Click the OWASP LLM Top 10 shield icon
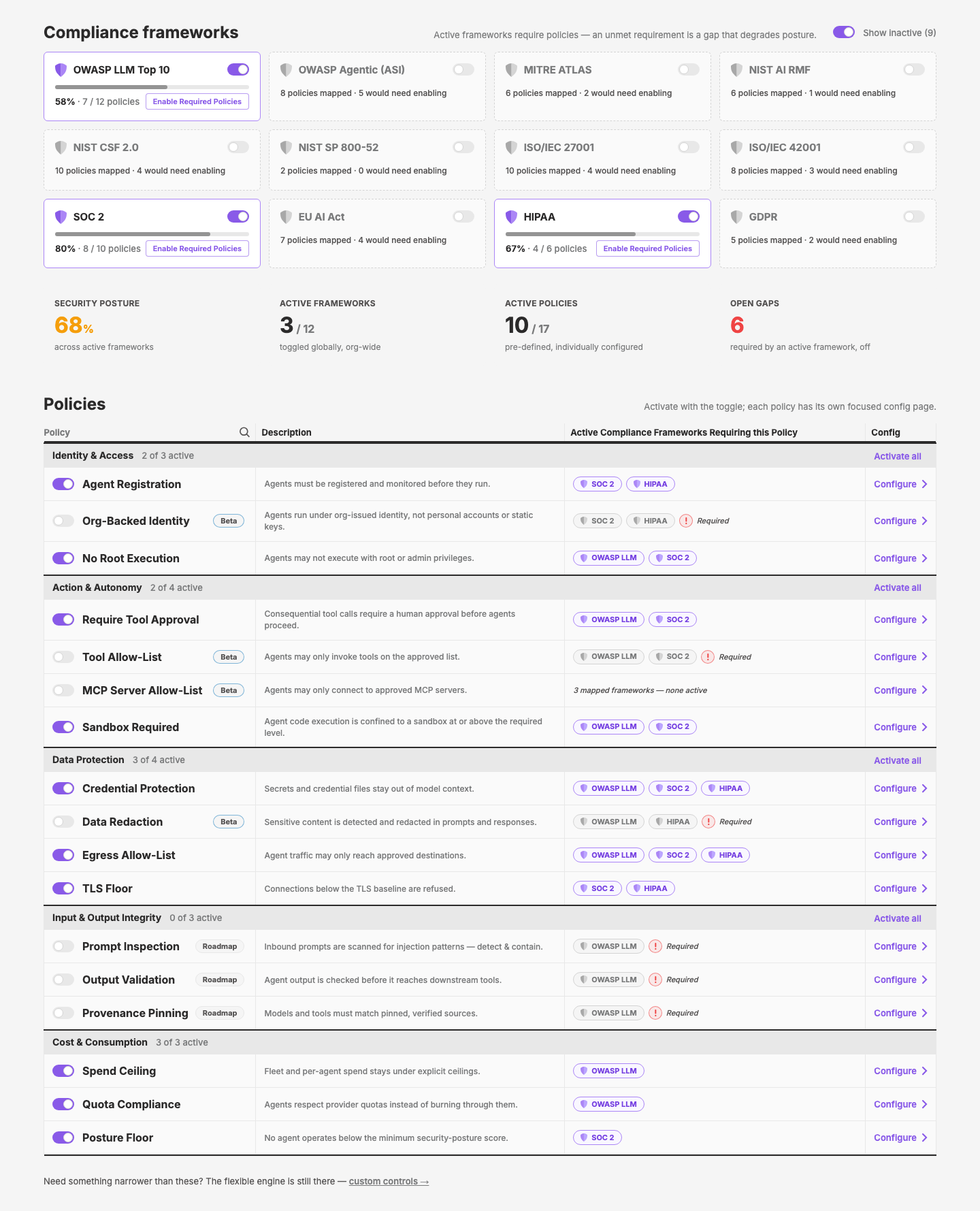 [61, 69]
